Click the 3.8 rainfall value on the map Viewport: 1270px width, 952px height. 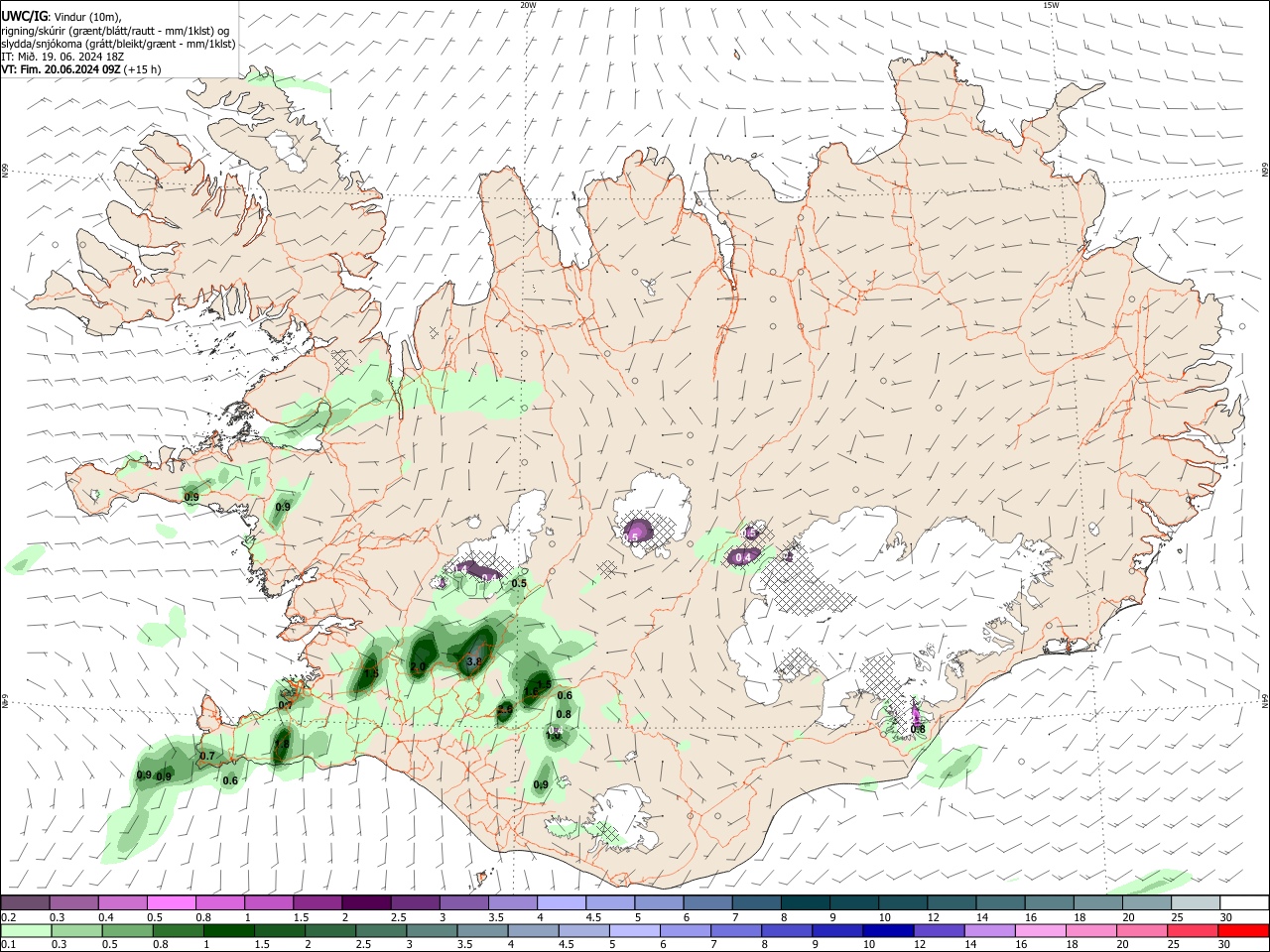(473, 661)
